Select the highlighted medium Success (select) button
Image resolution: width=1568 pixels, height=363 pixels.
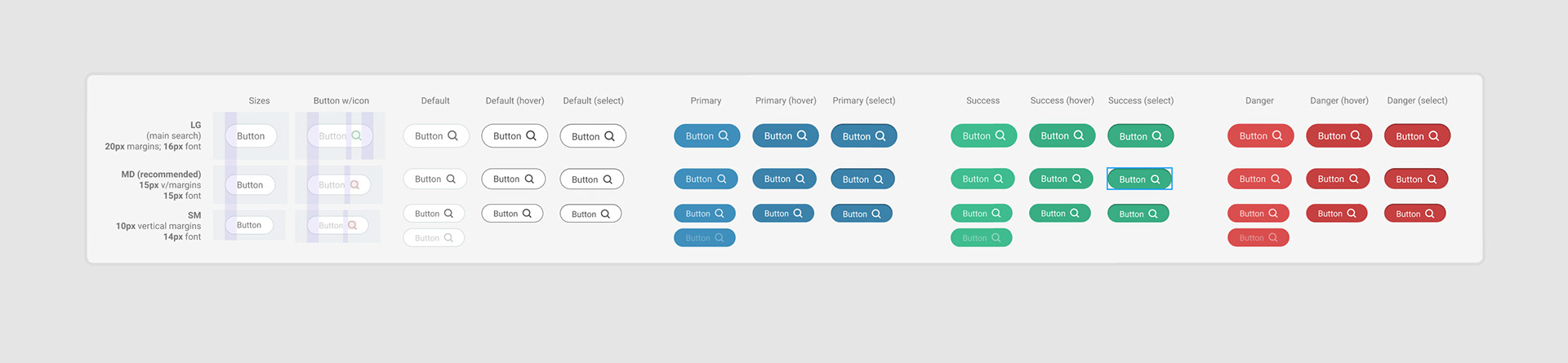click(1138, 179)
